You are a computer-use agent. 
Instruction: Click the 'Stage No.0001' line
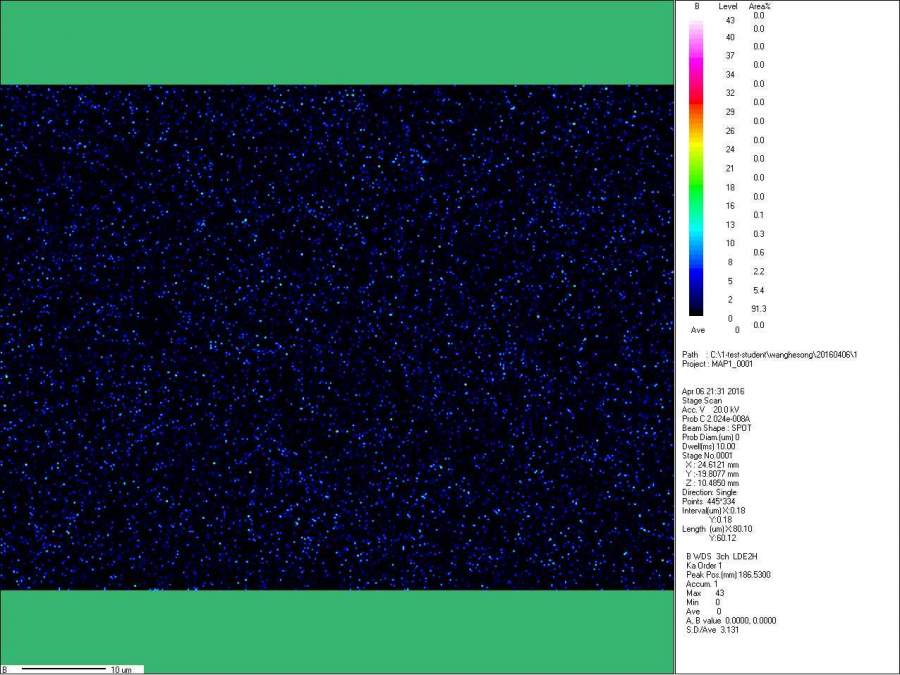click(707, 456)
